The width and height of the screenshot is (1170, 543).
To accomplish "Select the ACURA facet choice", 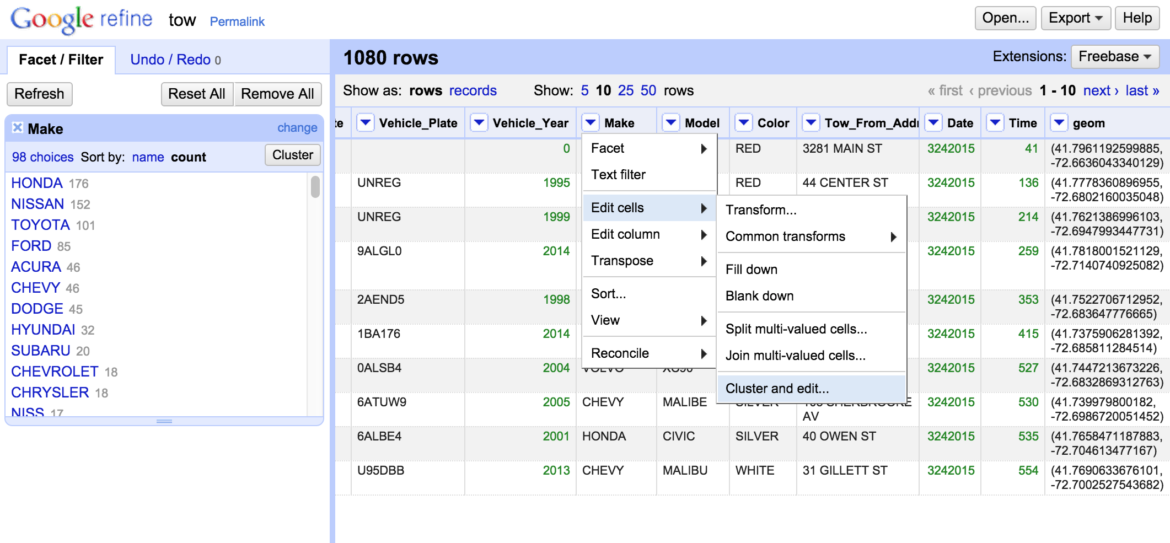I will [36, 267].
